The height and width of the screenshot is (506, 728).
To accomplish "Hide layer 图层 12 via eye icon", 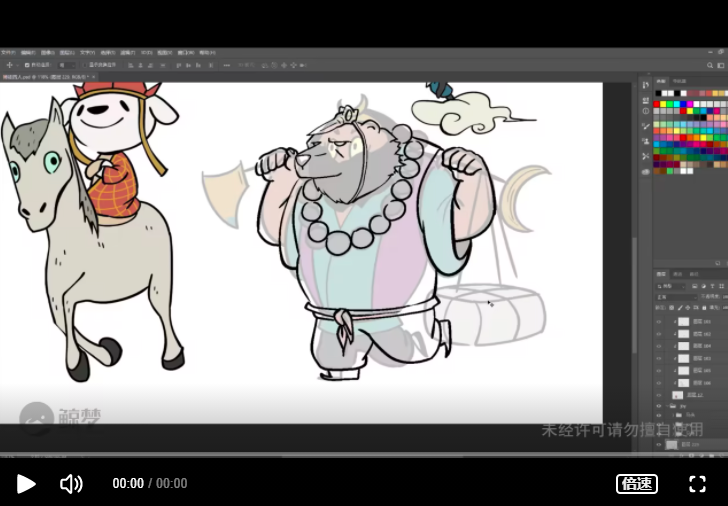I will 658,395.
